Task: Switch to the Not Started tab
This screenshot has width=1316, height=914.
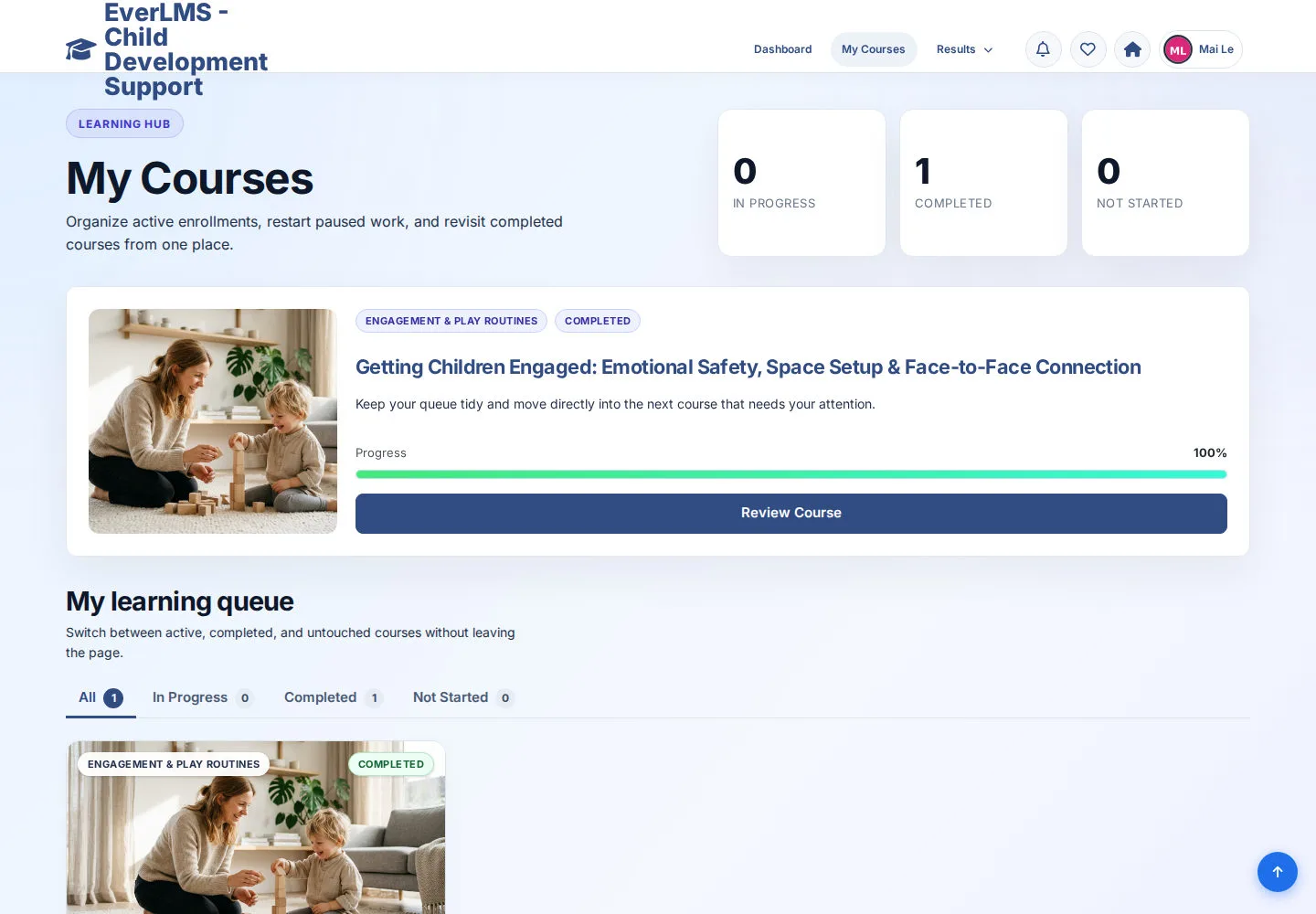Action: (462, 698)
